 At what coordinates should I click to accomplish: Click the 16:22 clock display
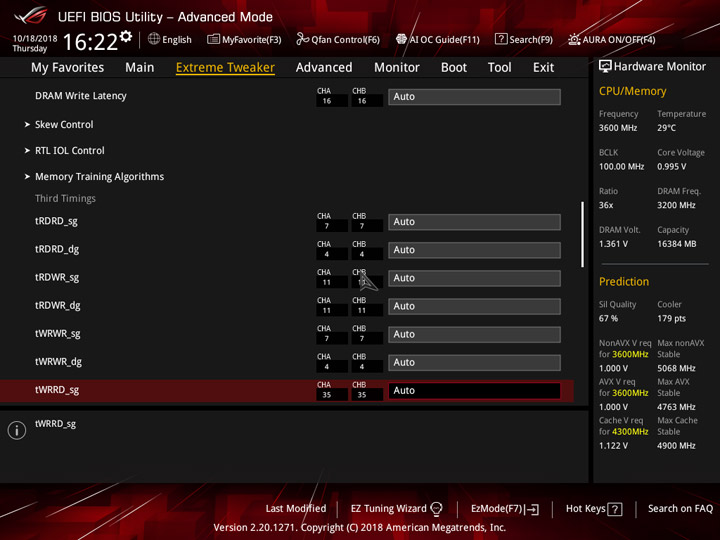[90, 42]
